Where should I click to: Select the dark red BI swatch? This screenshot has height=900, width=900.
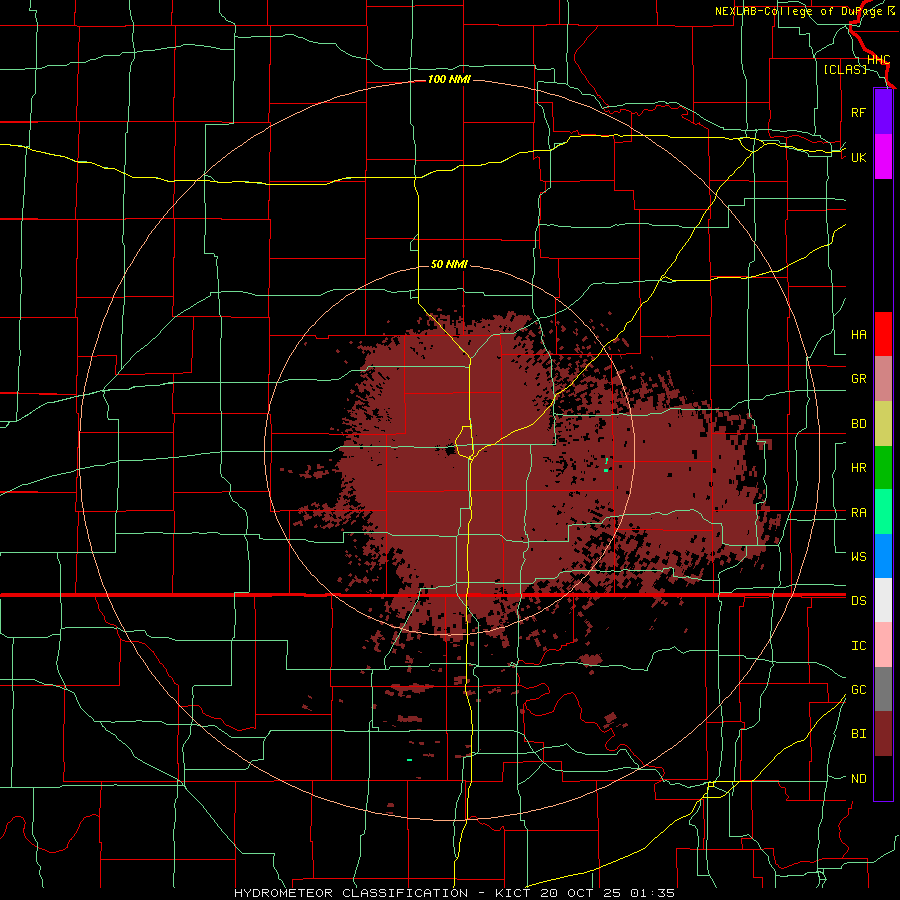click(x=883, y=734)
